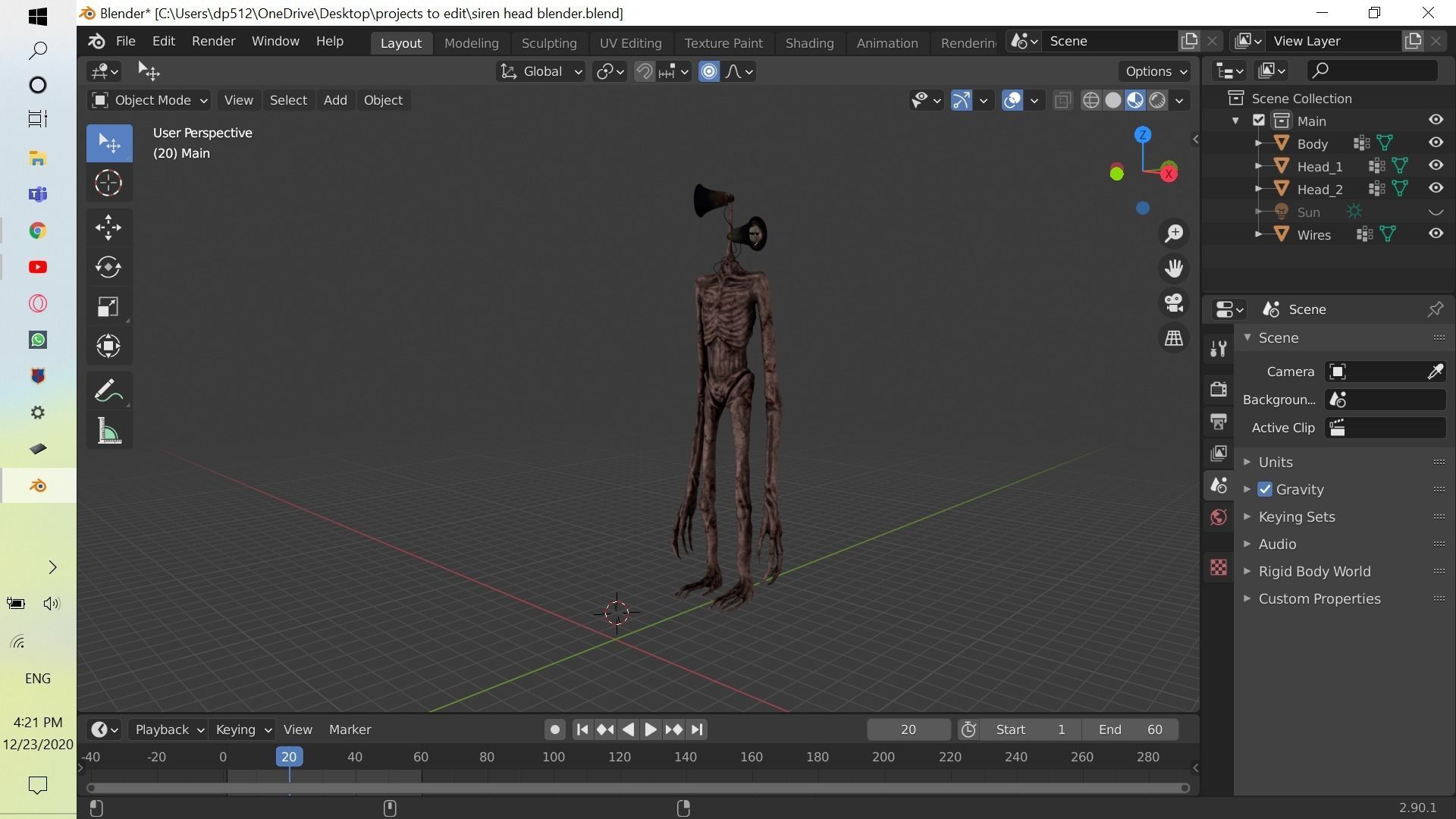The height and width of the screenshot is (819, 1456).
Task: Switch perspective/orthographic grid icon
Action: (x=1174, y=338)
